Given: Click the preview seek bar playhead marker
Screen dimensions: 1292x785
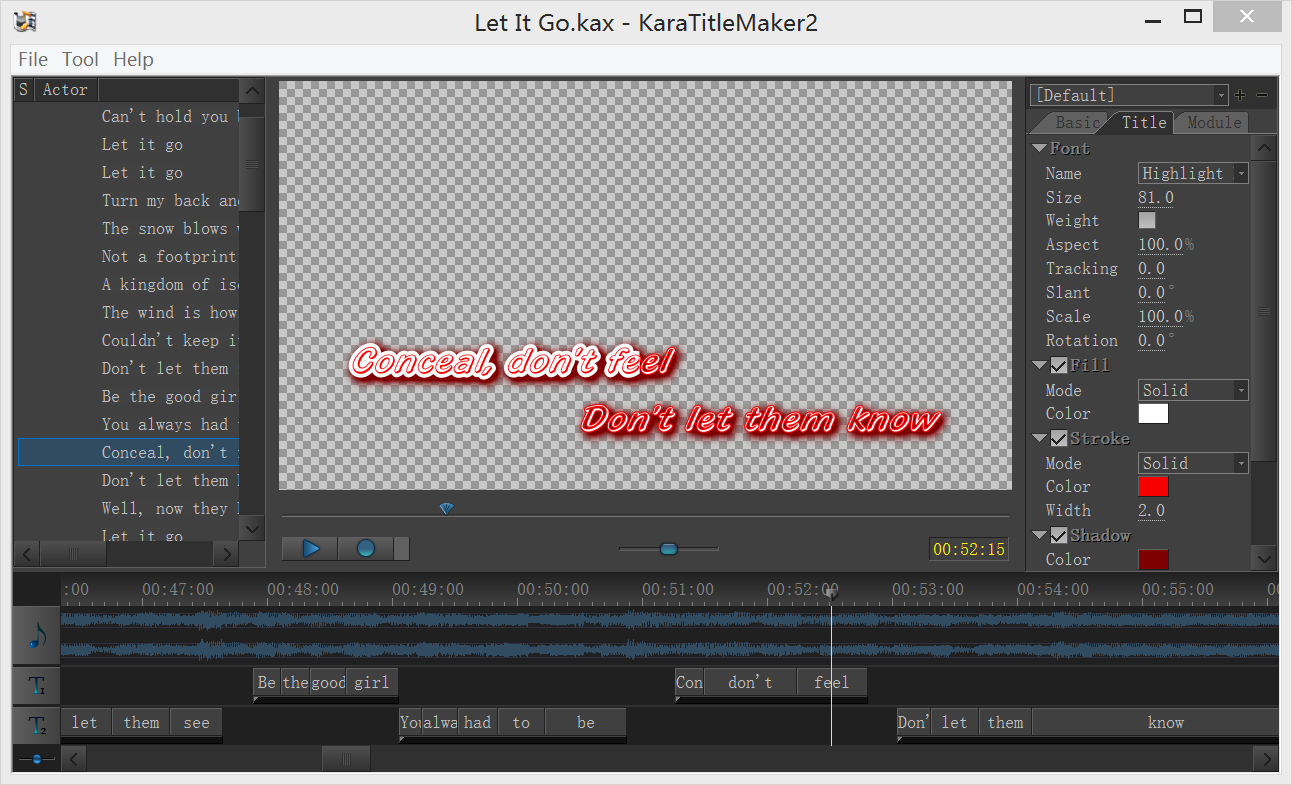Looking at the screenshot, I should click(447, 509).
